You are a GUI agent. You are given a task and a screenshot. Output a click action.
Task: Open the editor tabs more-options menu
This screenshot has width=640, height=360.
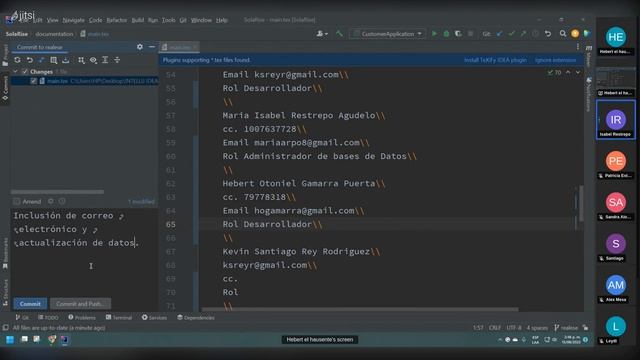coord(578,47)
